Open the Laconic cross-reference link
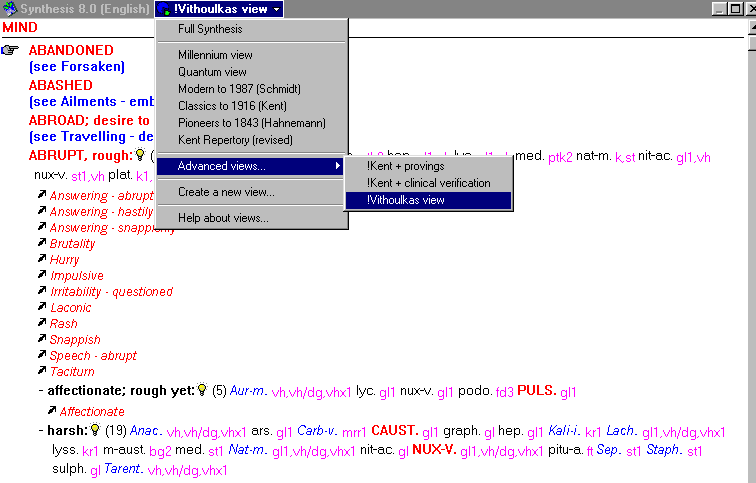756x483 pixels. 70,308
